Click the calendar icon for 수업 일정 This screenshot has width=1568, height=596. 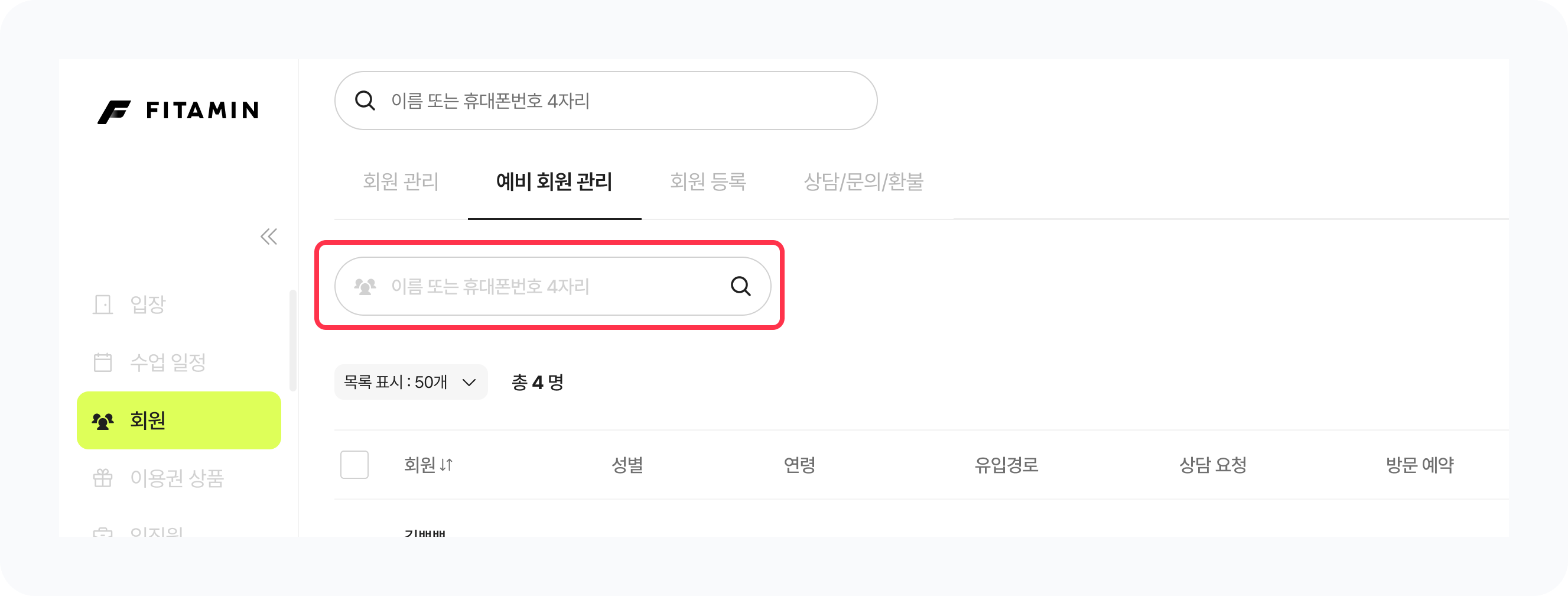point(103,362)
